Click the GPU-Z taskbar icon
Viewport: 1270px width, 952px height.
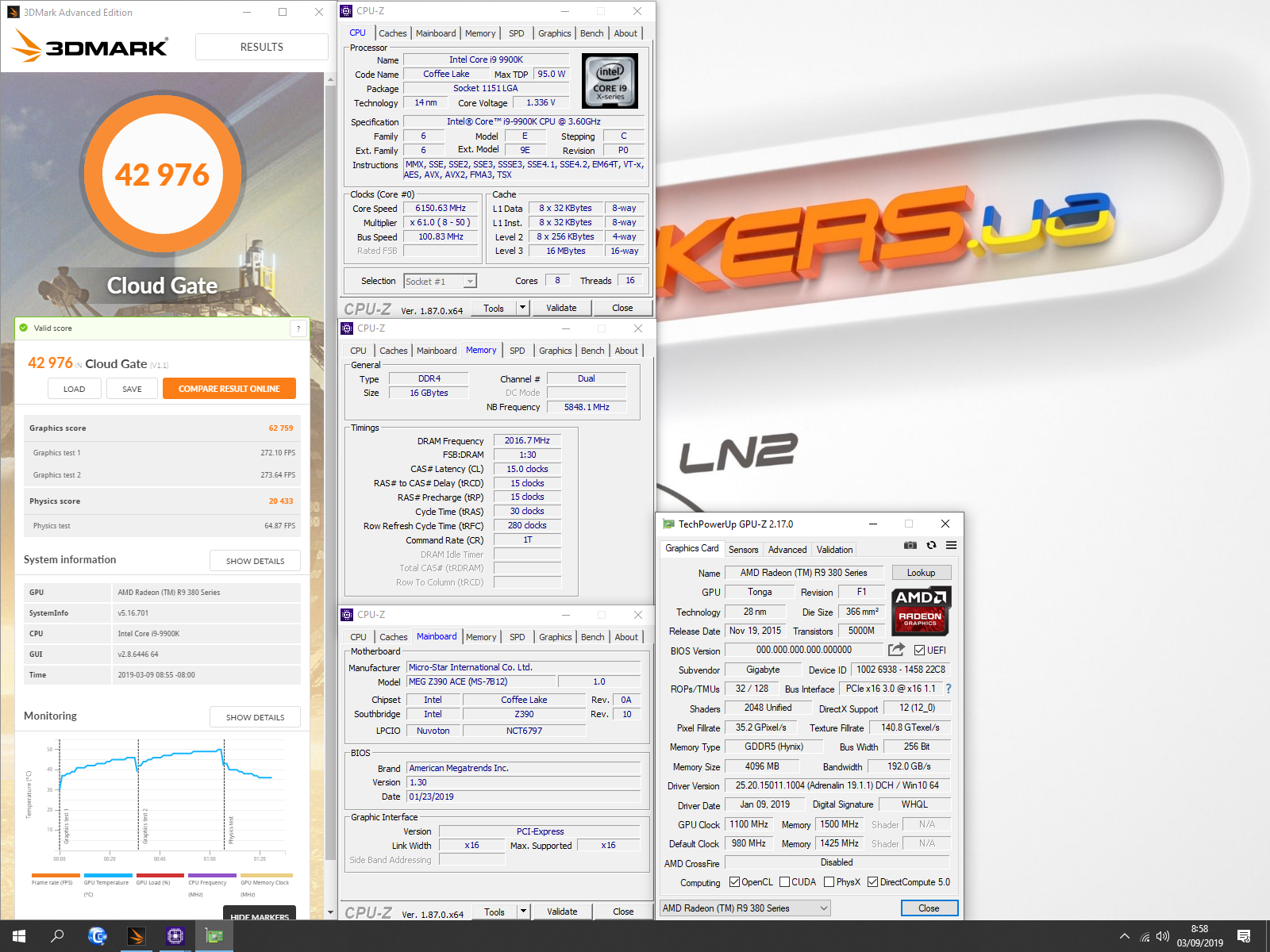[214, 936]
